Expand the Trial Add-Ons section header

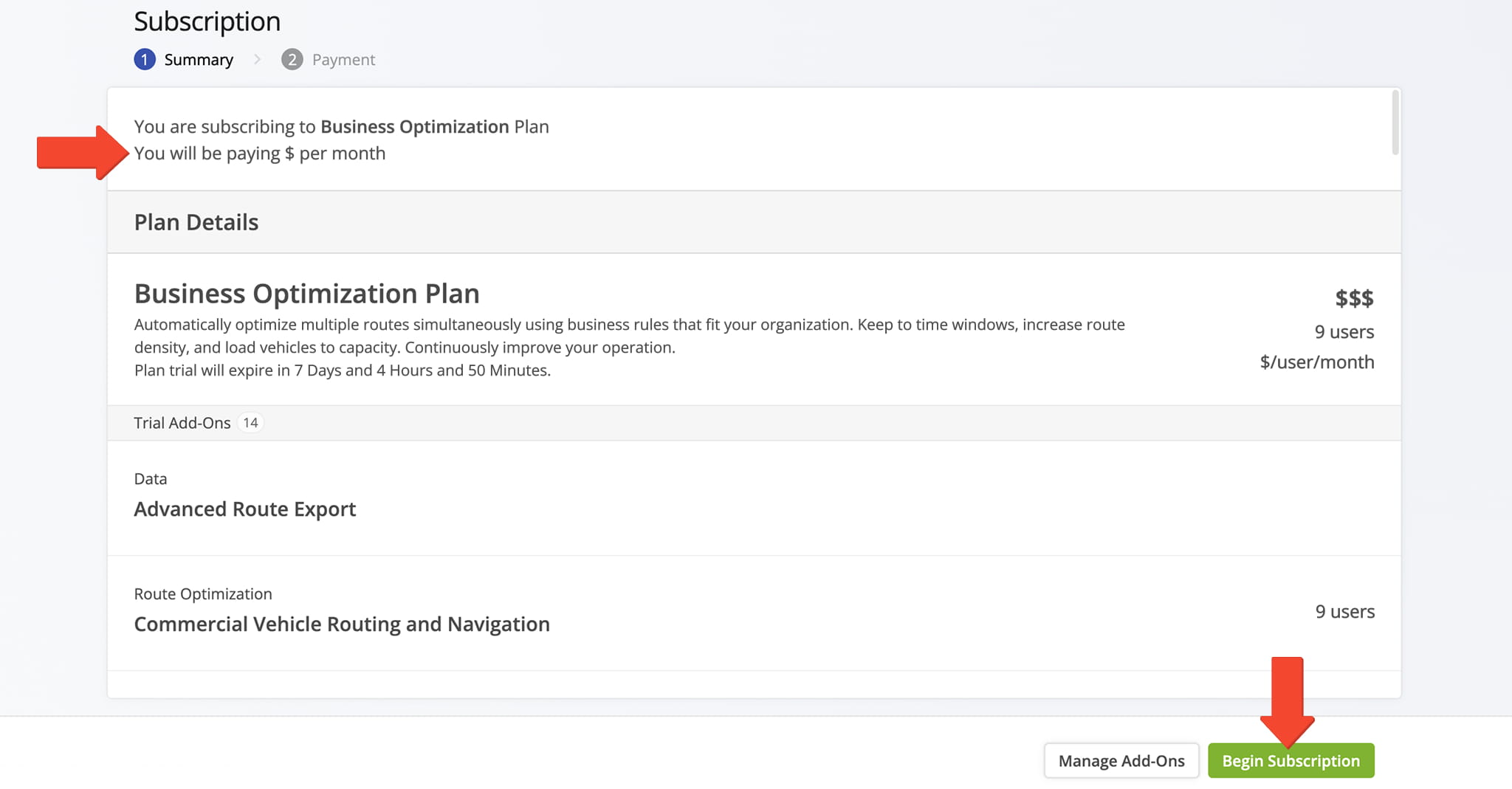(x=182, y=423)
